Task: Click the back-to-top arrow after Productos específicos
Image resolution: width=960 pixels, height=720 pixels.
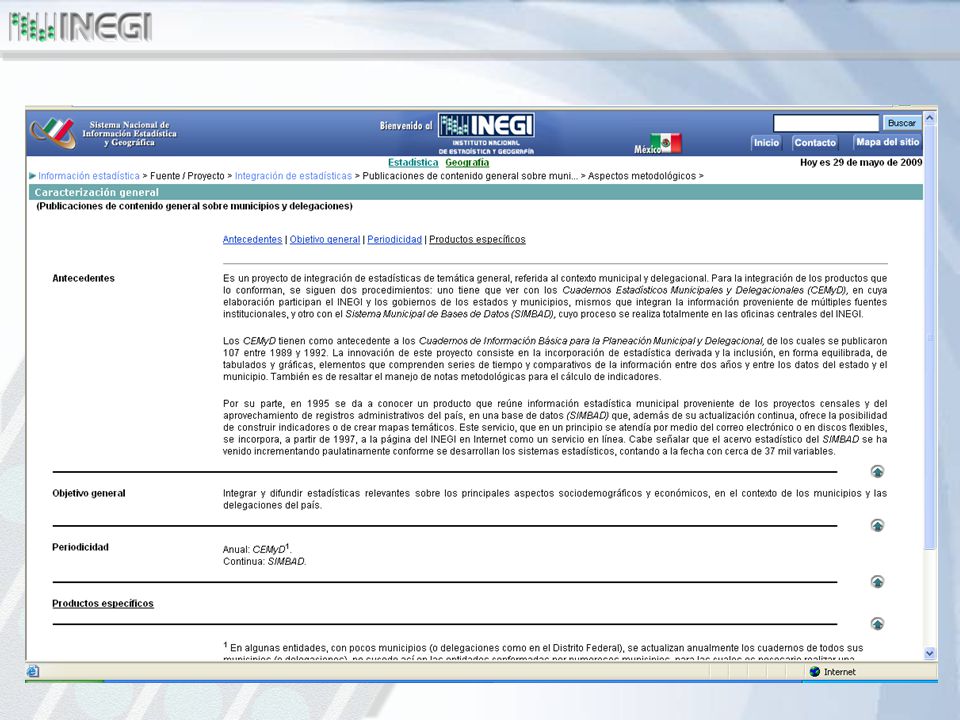Action: pos(877,624)
